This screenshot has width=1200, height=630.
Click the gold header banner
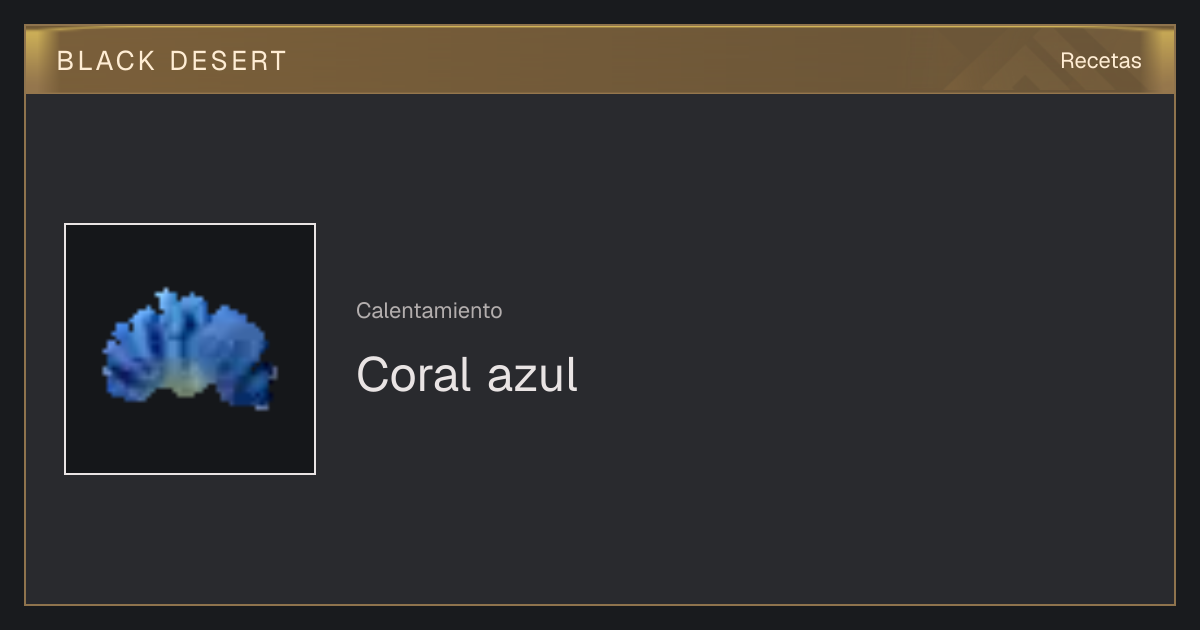coord(600,60)
